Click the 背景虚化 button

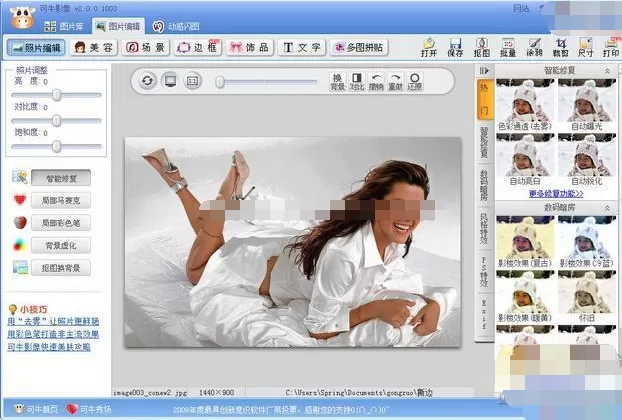tap(61, 246)
